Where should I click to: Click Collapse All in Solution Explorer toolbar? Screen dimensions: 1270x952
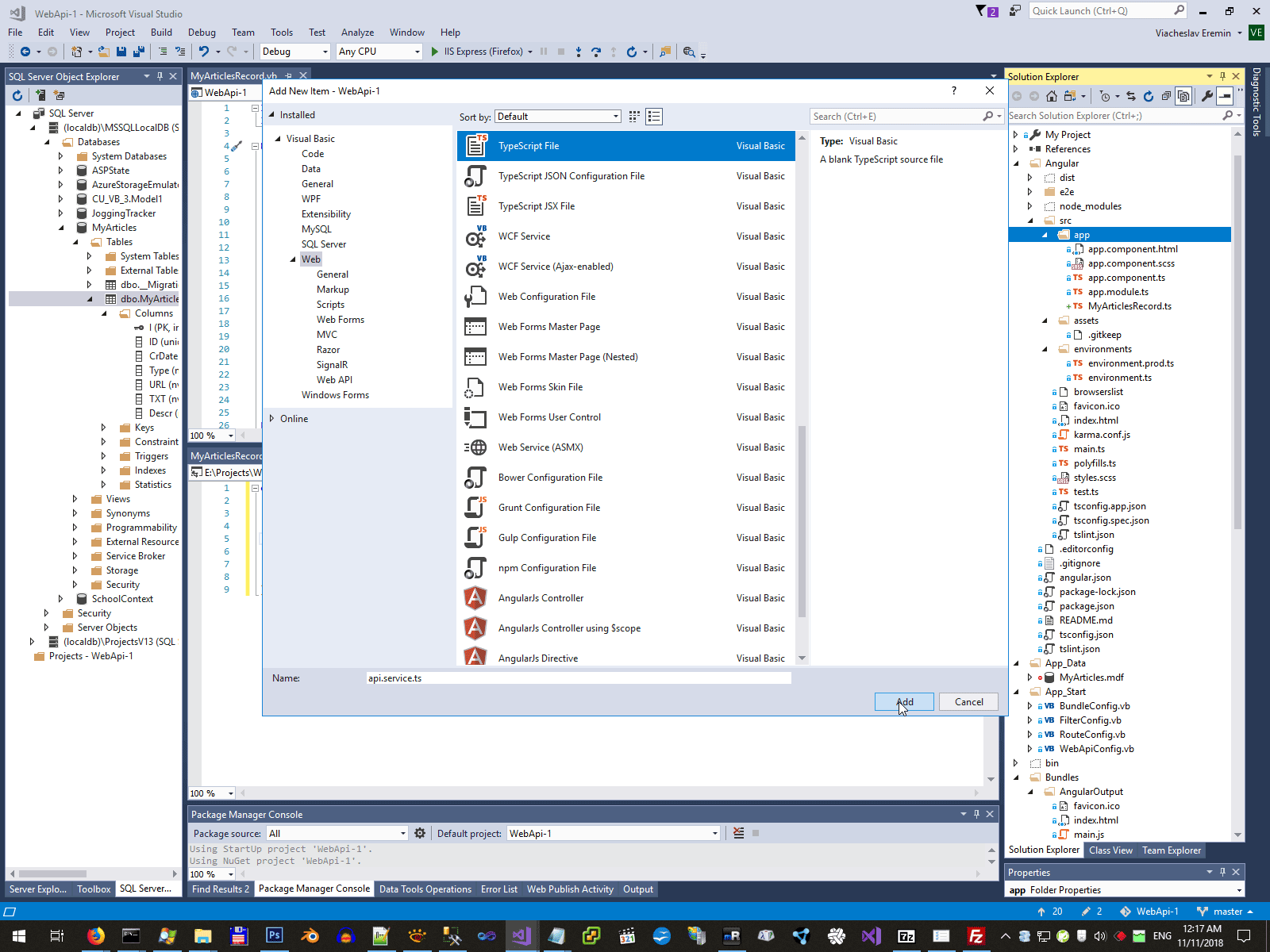[1166, 96]
